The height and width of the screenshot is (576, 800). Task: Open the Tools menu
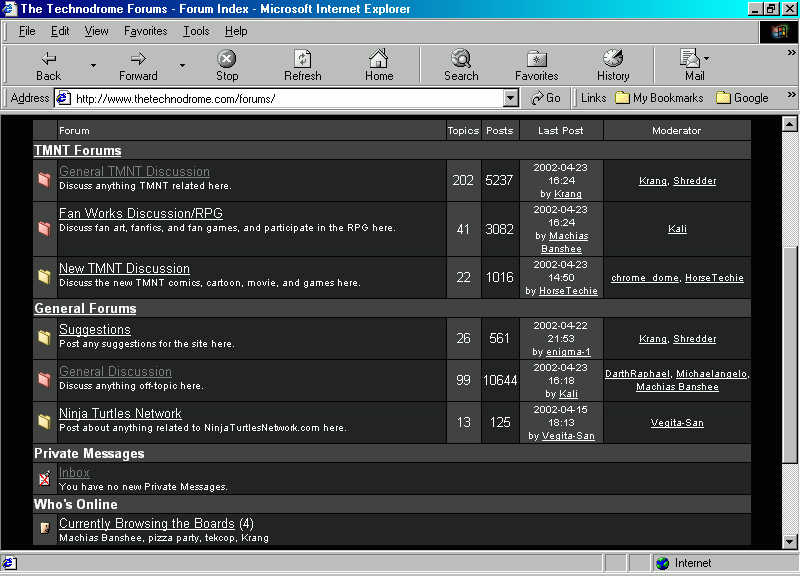pos(196,31)
